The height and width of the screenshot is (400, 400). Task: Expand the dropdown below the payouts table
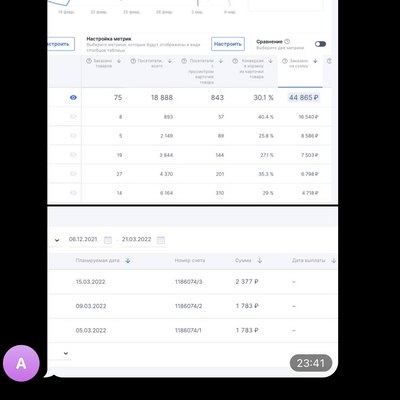click(66, 353)
